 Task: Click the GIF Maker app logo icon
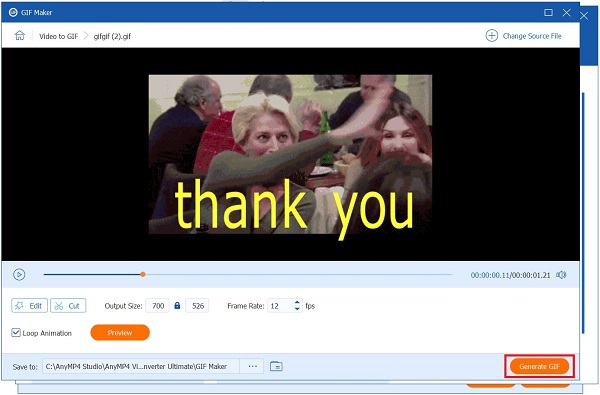click(13, 12)
